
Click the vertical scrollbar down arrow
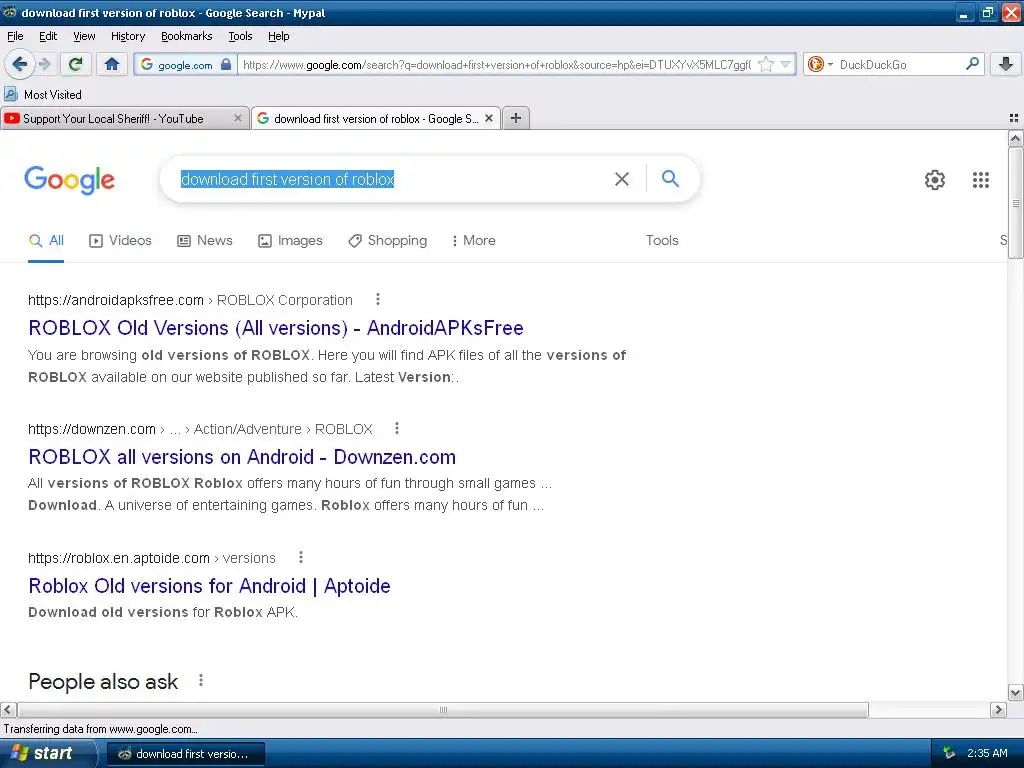click(1015, 693)
